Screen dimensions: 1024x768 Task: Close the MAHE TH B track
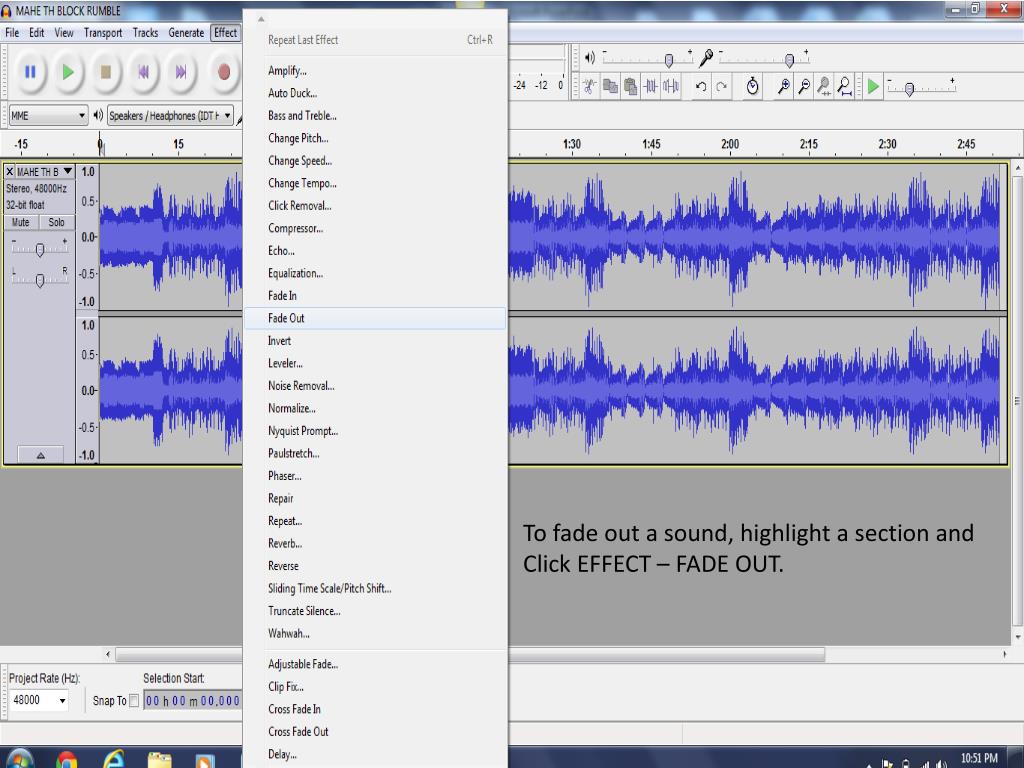(x=10, y=172)
